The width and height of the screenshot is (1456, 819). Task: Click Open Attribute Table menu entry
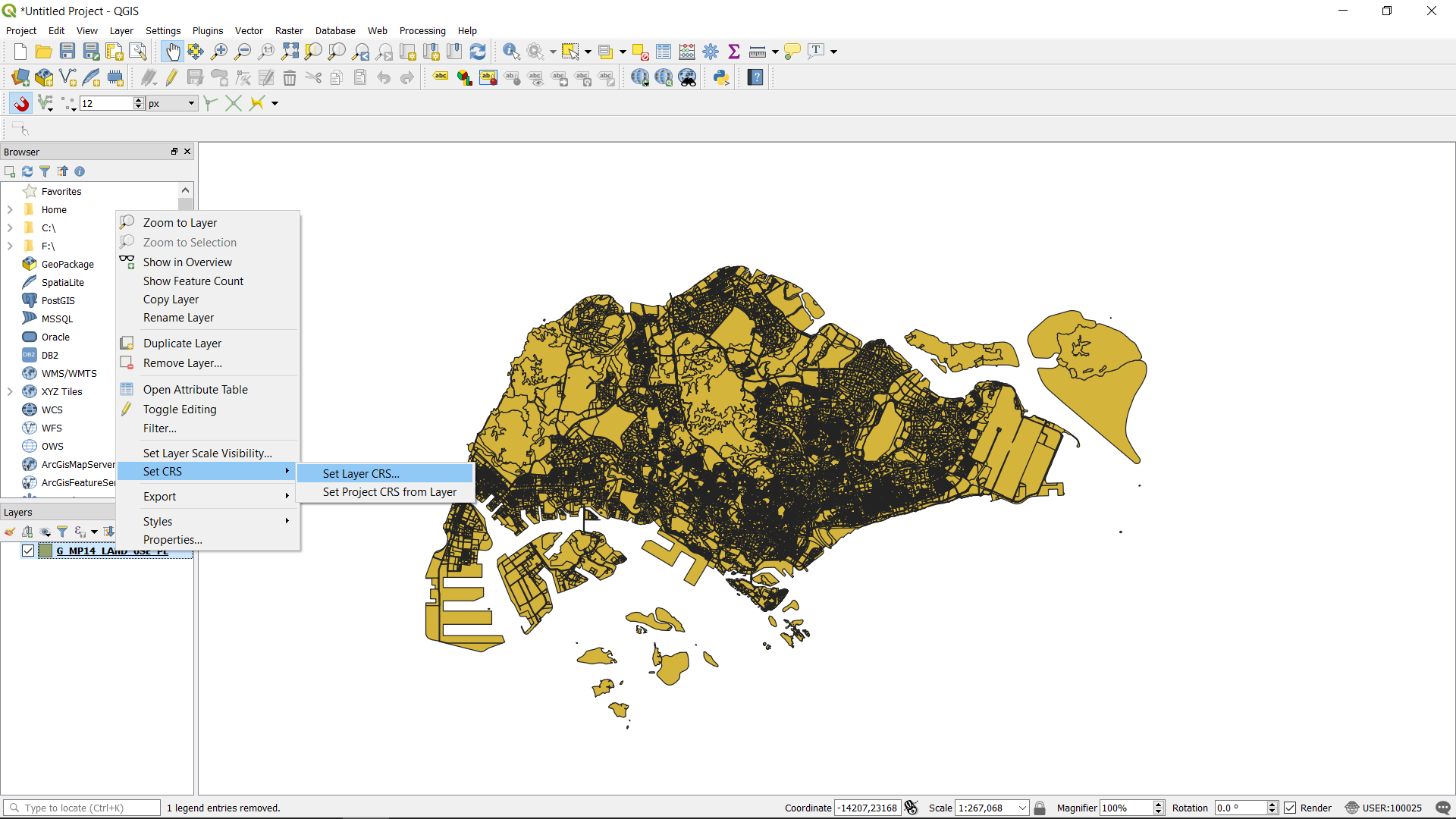pos(195,390)
